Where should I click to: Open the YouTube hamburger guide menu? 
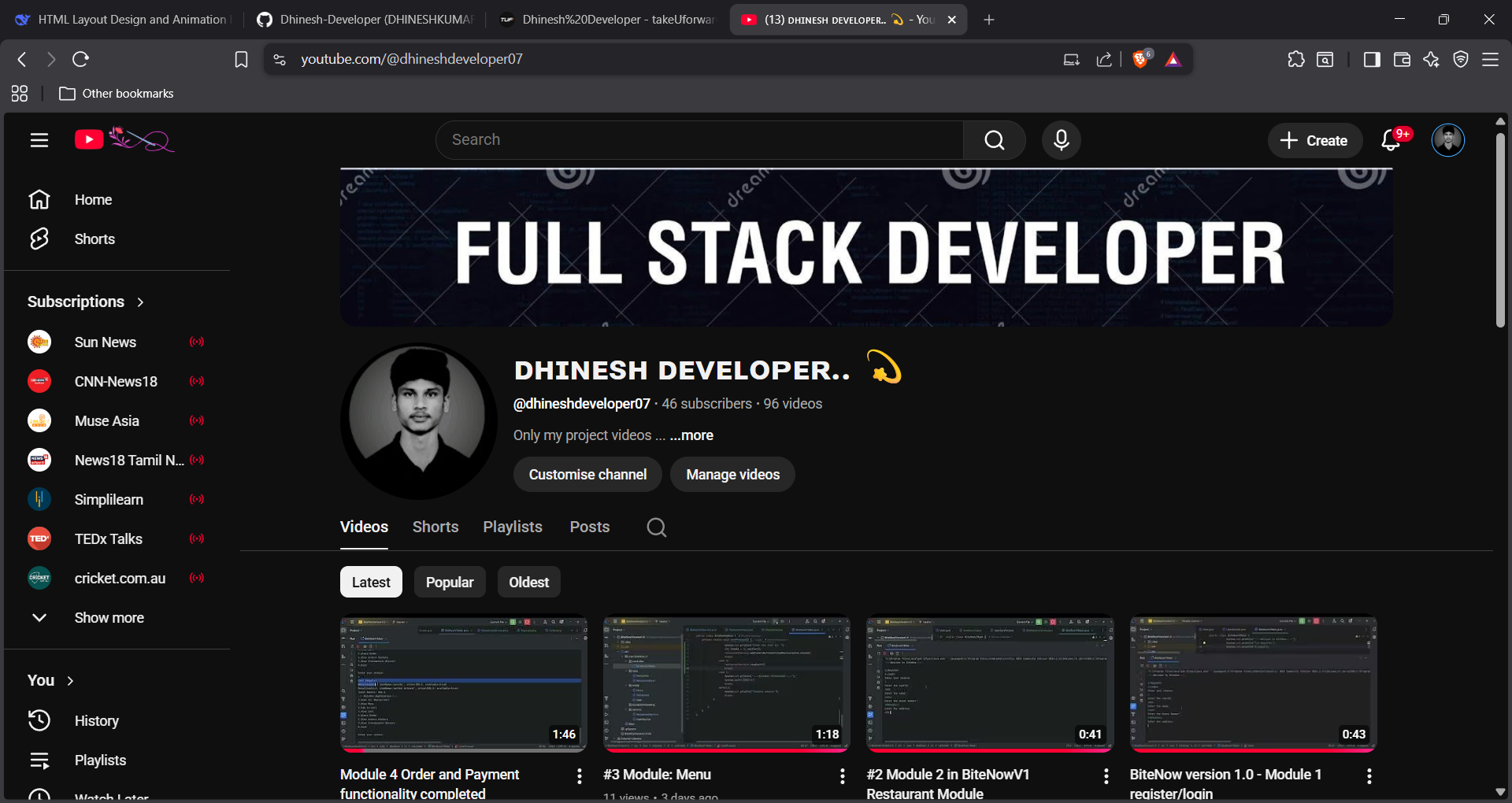point(39,140)
